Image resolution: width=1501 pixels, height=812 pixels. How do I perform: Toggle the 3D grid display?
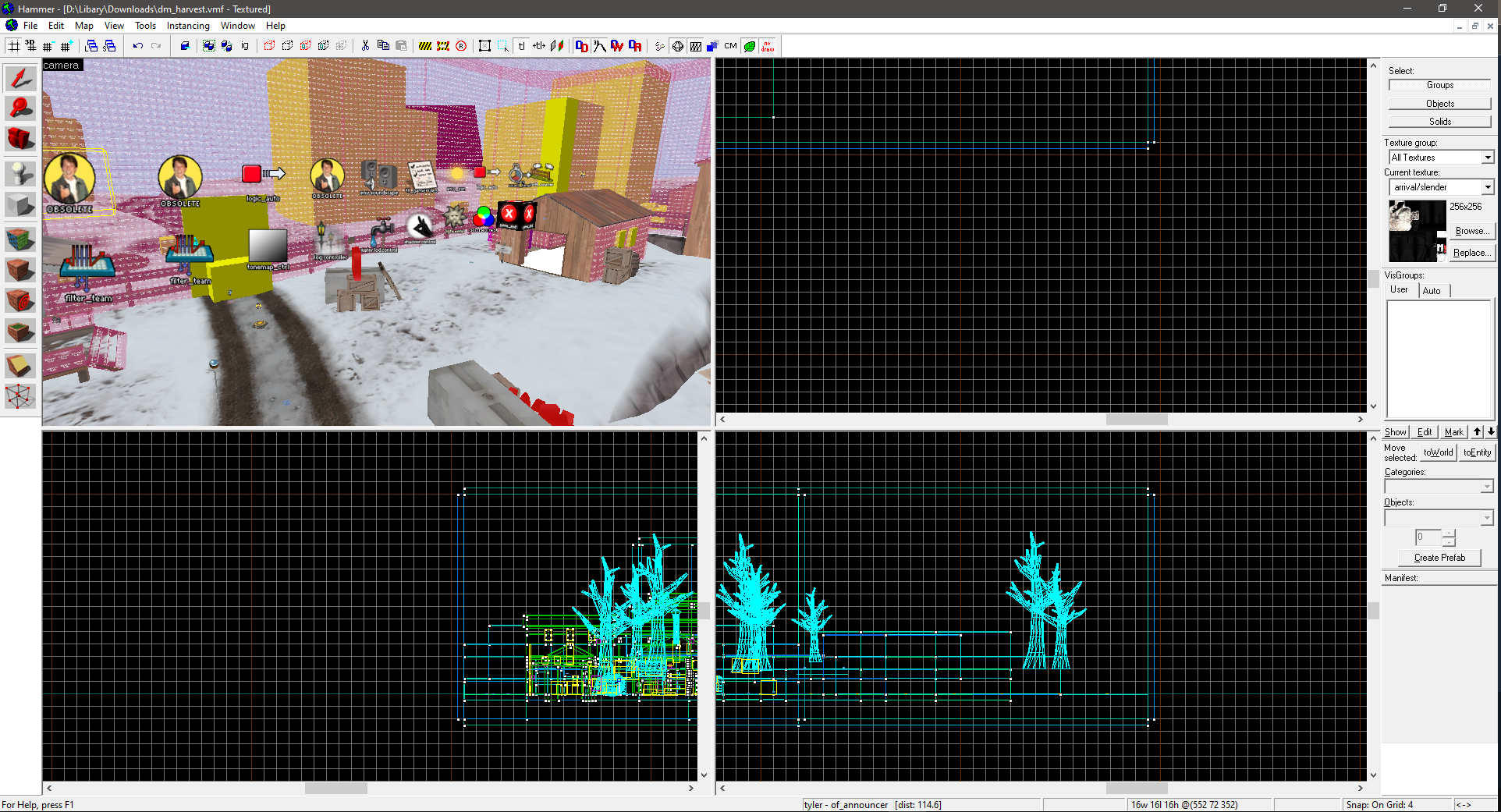click(30, 46)
